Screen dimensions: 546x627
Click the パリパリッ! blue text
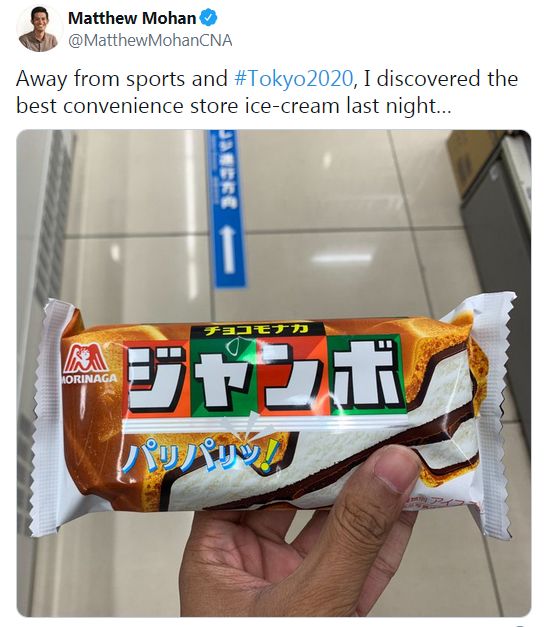coord(199,456)
